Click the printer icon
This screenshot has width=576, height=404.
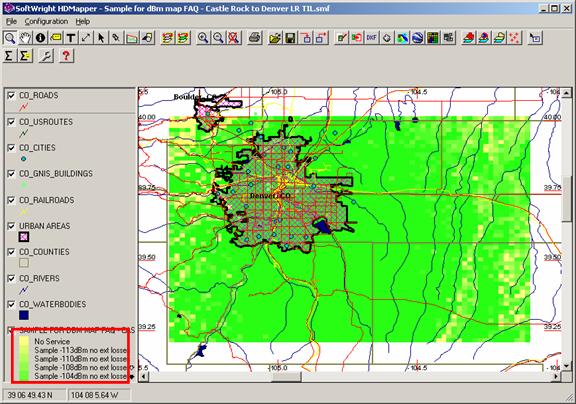pyautogui.click(x=255, y=38)
